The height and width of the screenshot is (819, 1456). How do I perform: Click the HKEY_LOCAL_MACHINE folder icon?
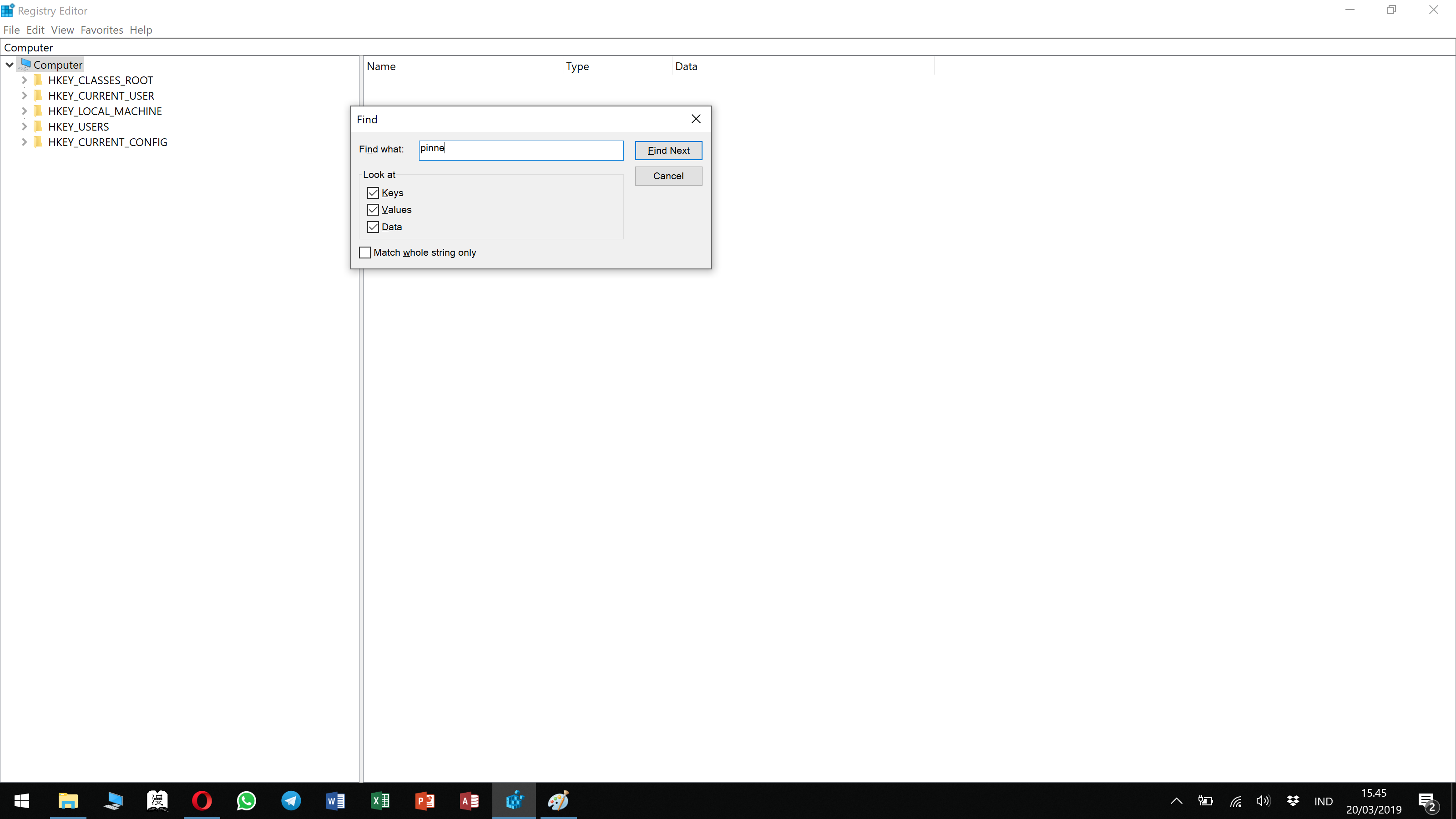(38, 111)
